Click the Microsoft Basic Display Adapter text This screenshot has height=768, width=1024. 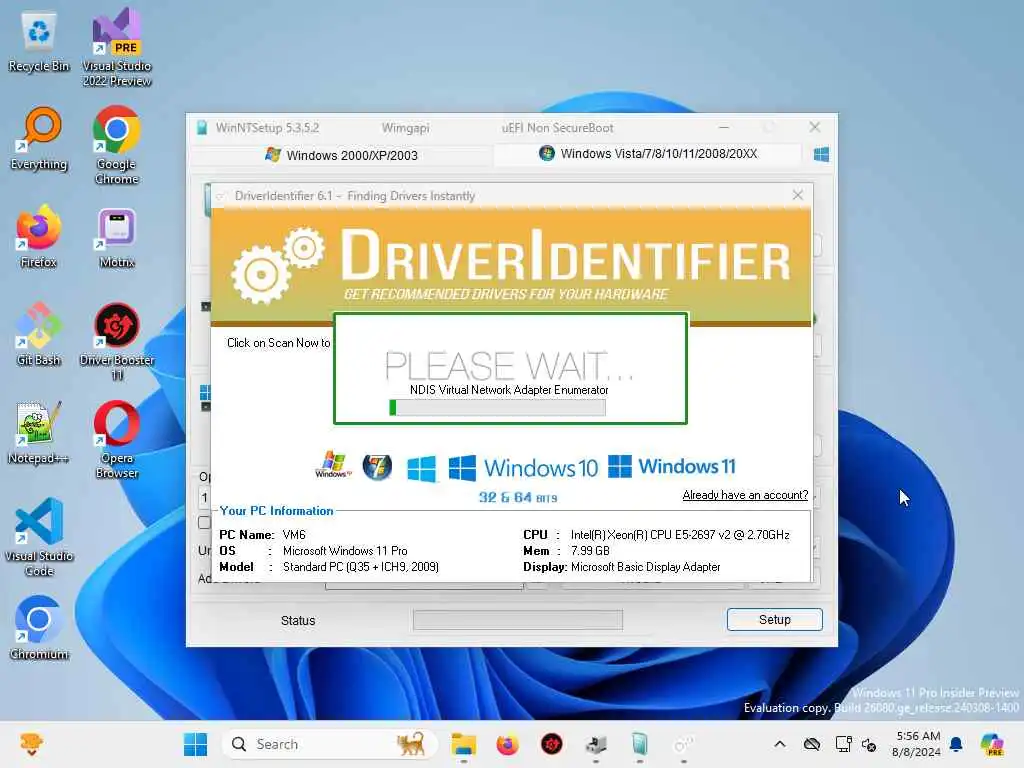tap(645, 567)
